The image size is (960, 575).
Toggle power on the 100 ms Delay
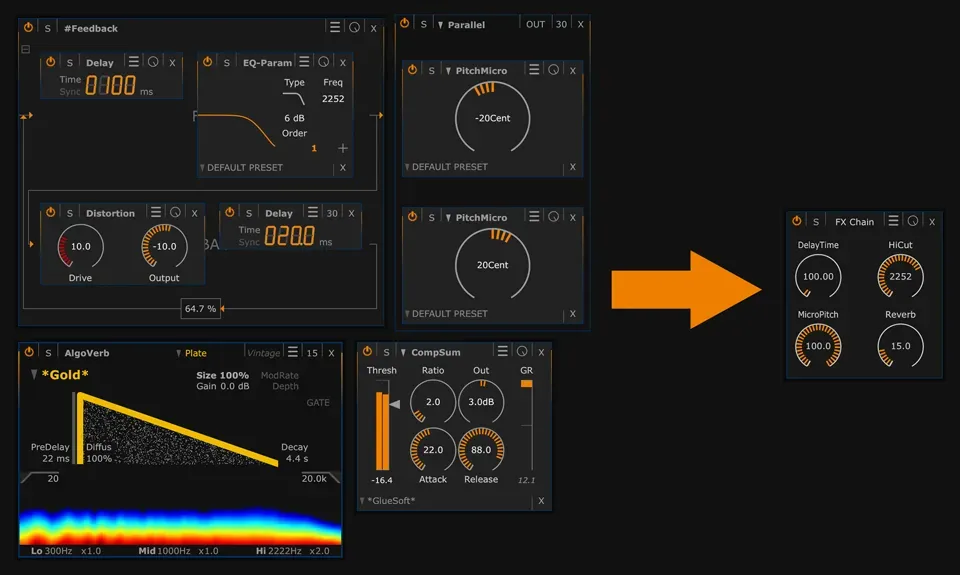[51, 61]
